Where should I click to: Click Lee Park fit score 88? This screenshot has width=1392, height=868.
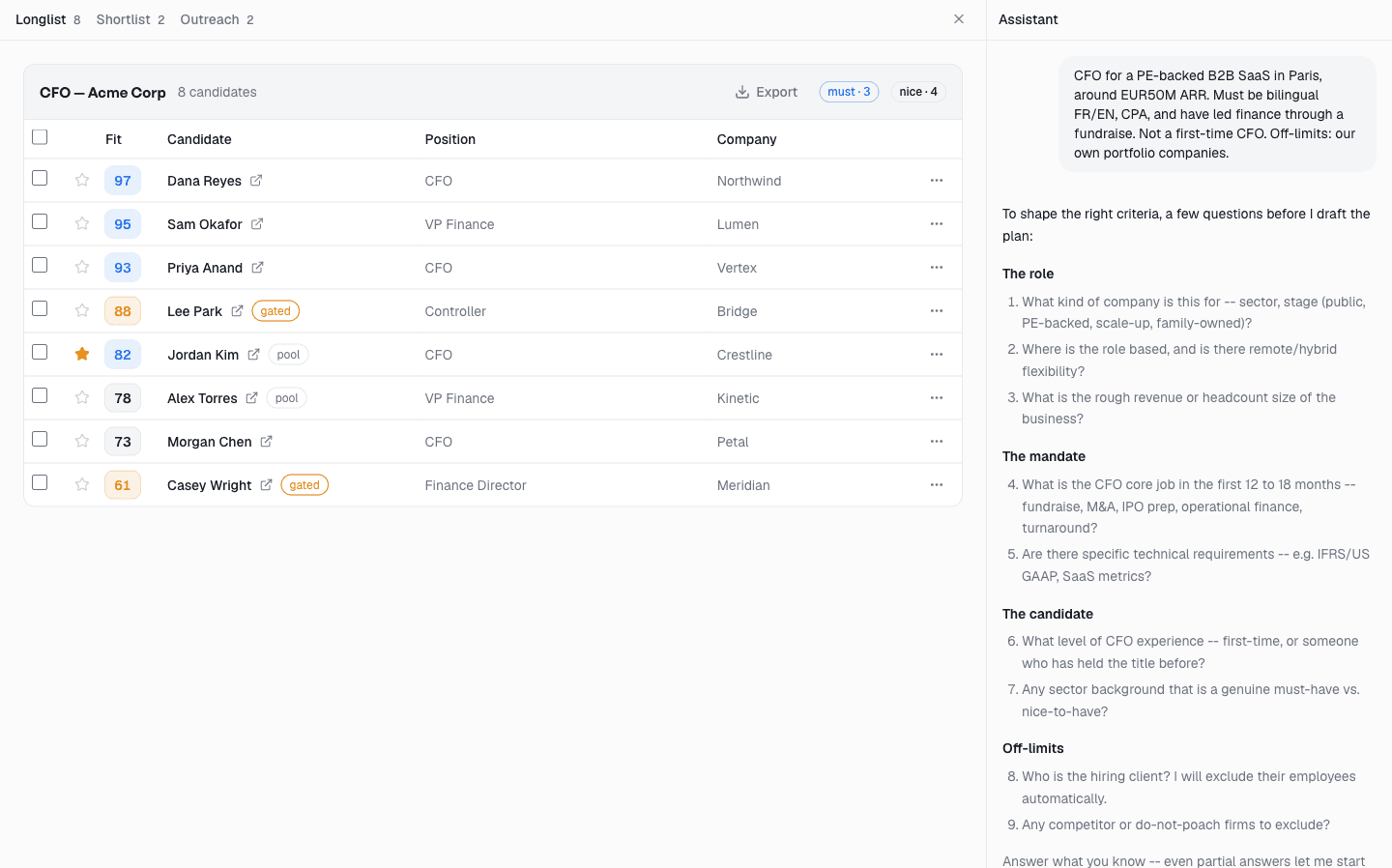click(123, 310)
